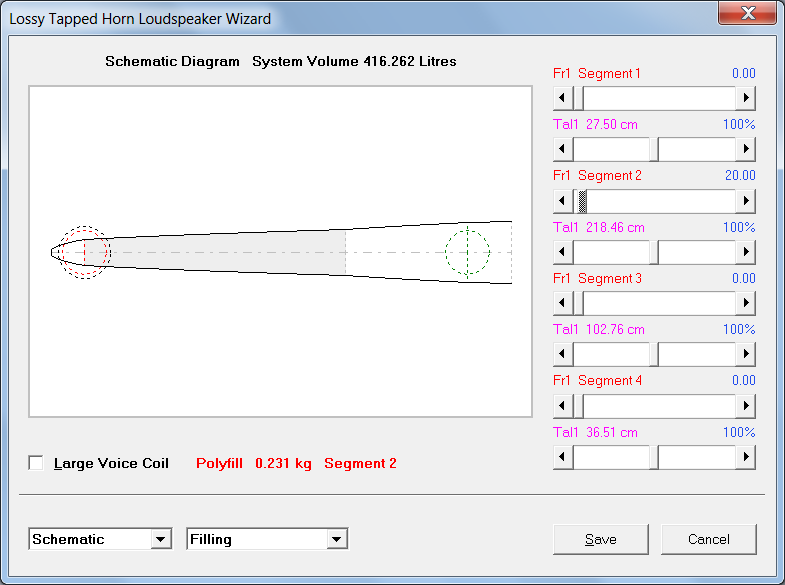Click the Tal1 218.46 cm slider thumb

tap(654, 252)
